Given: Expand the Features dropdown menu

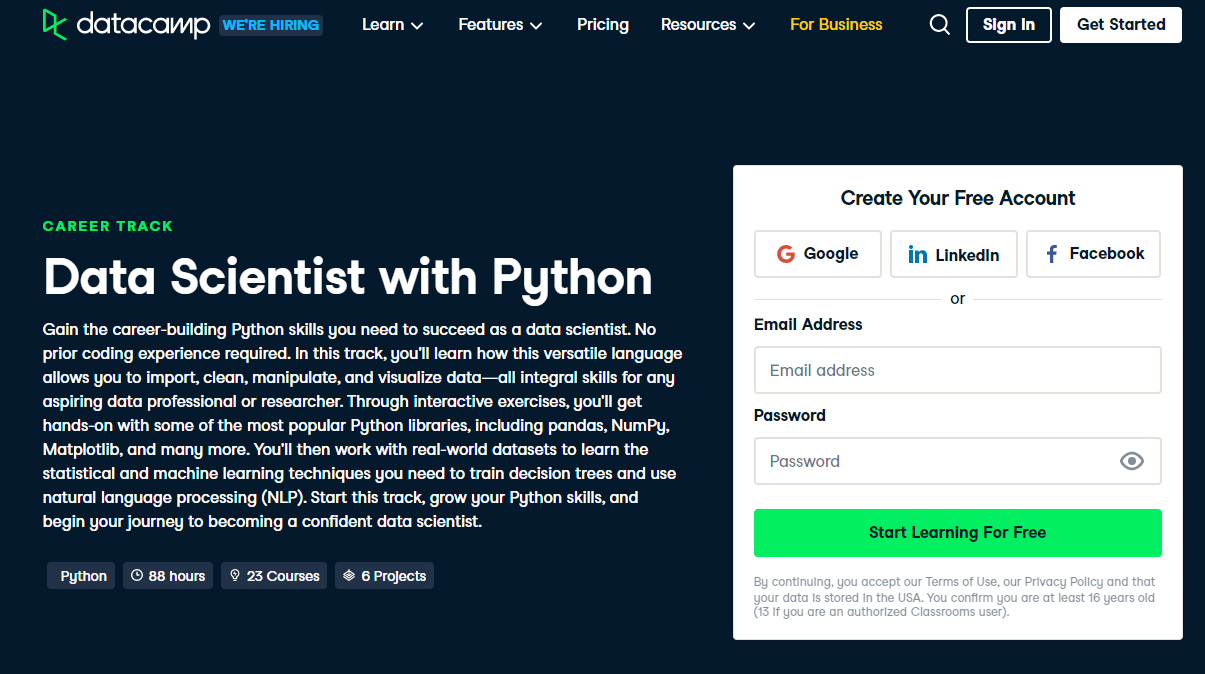Looking at the screenshot, I should tap(500, 25).
